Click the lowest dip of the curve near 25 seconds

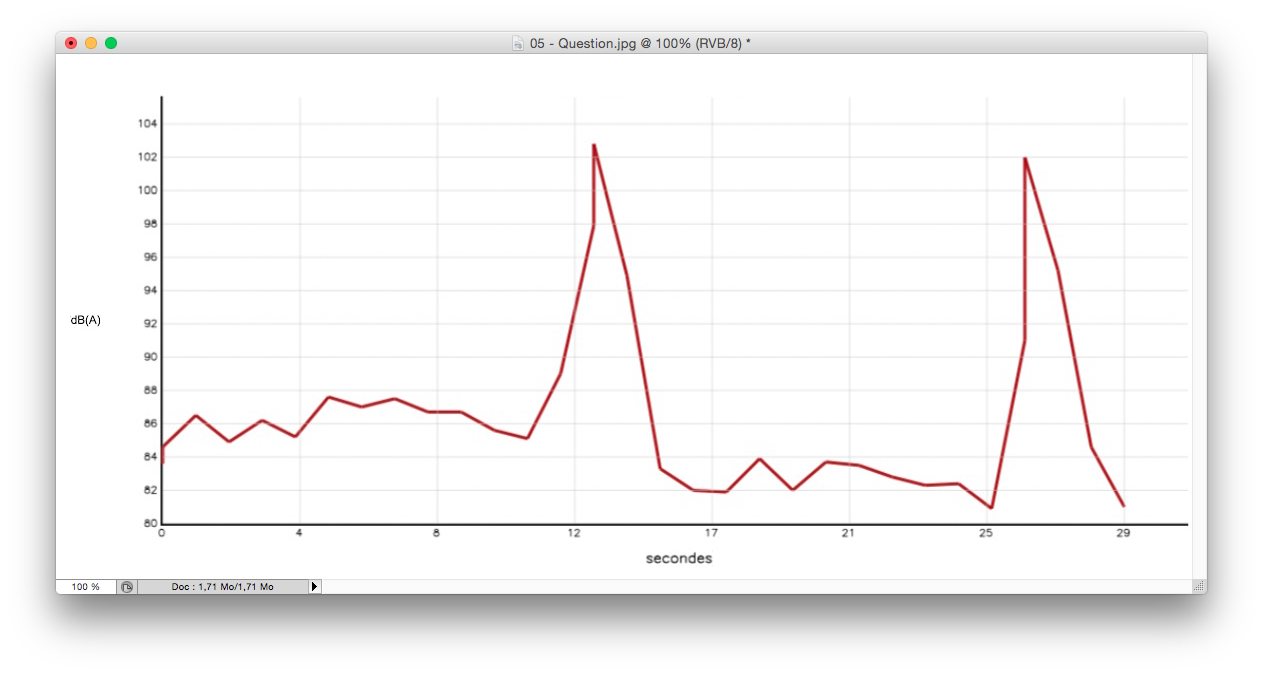991,508
